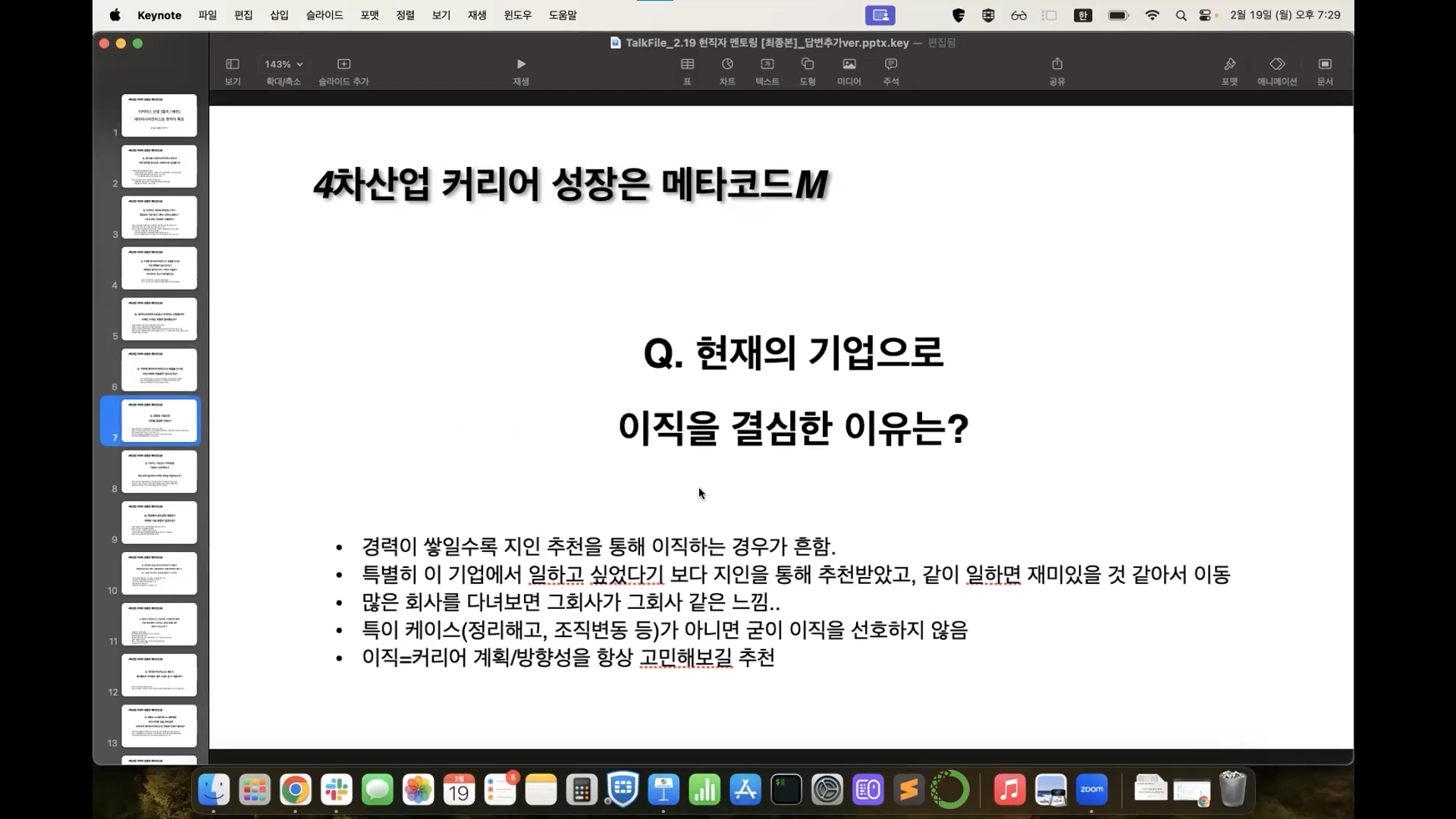
Task: Open the 143% zoom level dropdown
Action: (284, 64)
